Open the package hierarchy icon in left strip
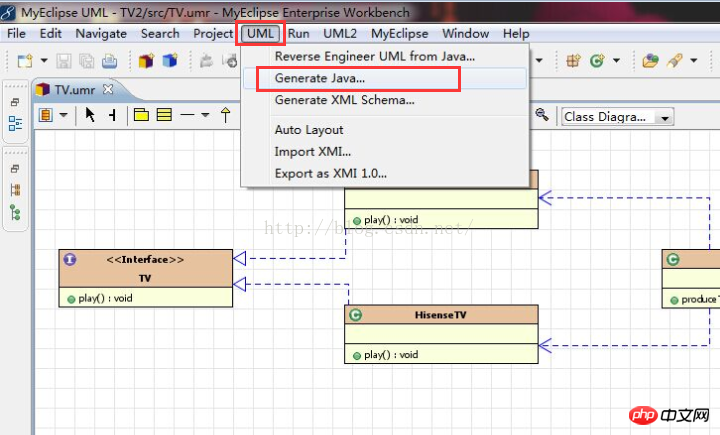Screen dimensions: 720x435 tap(15, 190)
